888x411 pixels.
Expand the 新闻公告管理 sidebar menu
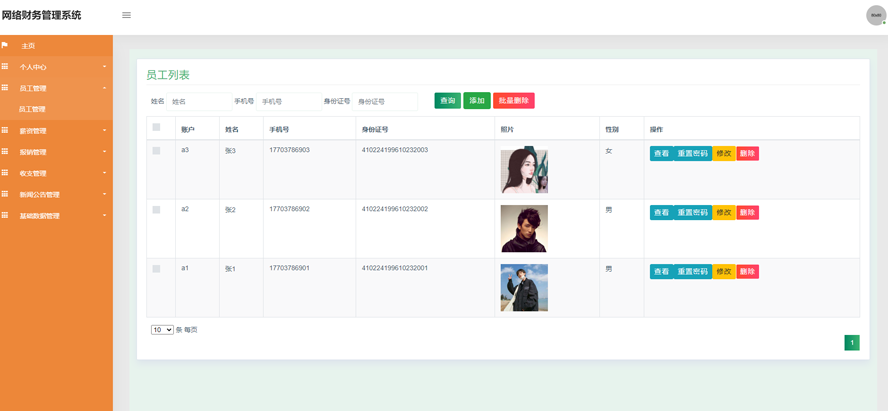(x=56, y=195)
